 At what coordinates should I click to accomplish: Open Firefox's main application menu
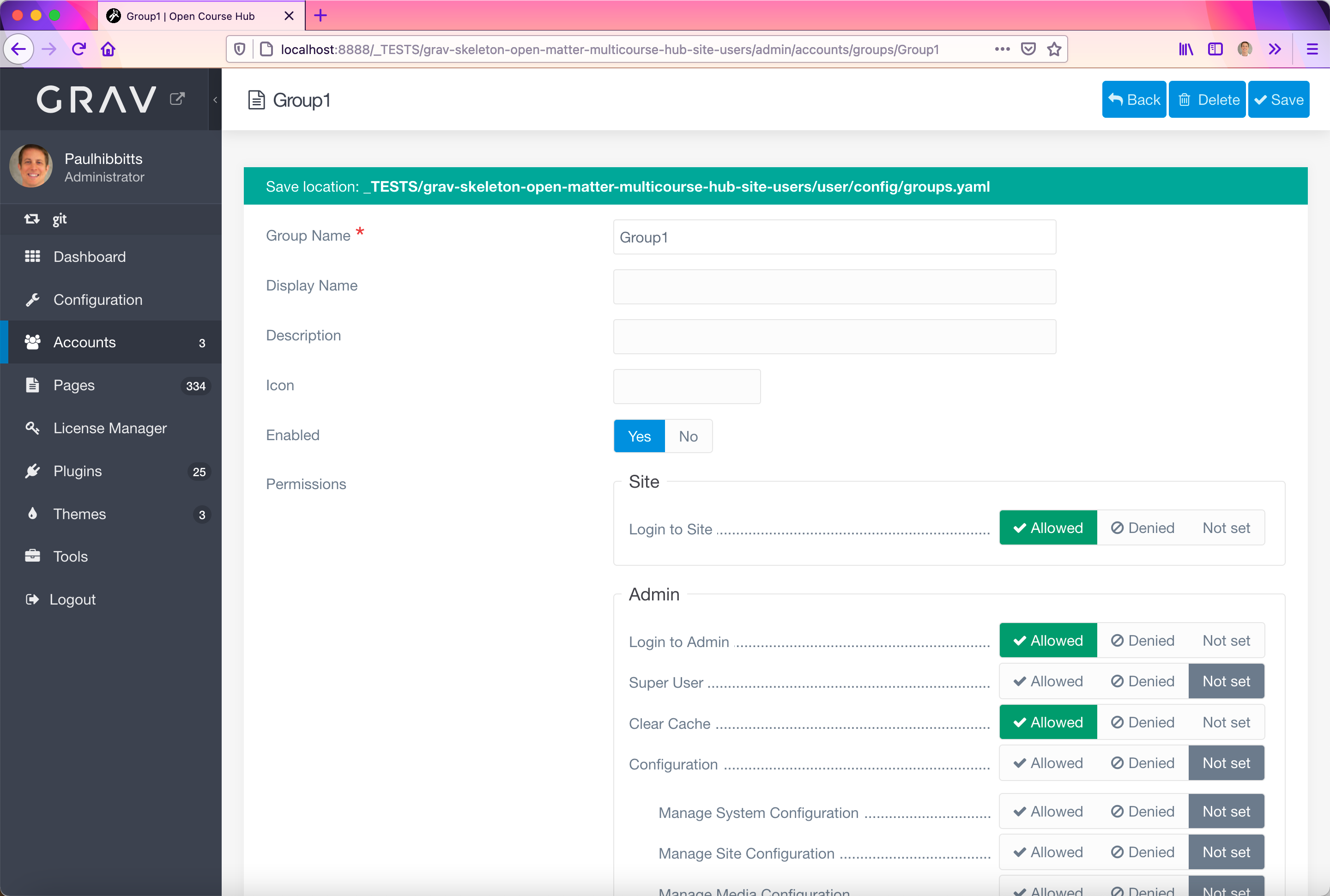pyautogui.click(x=1312, y=49)
